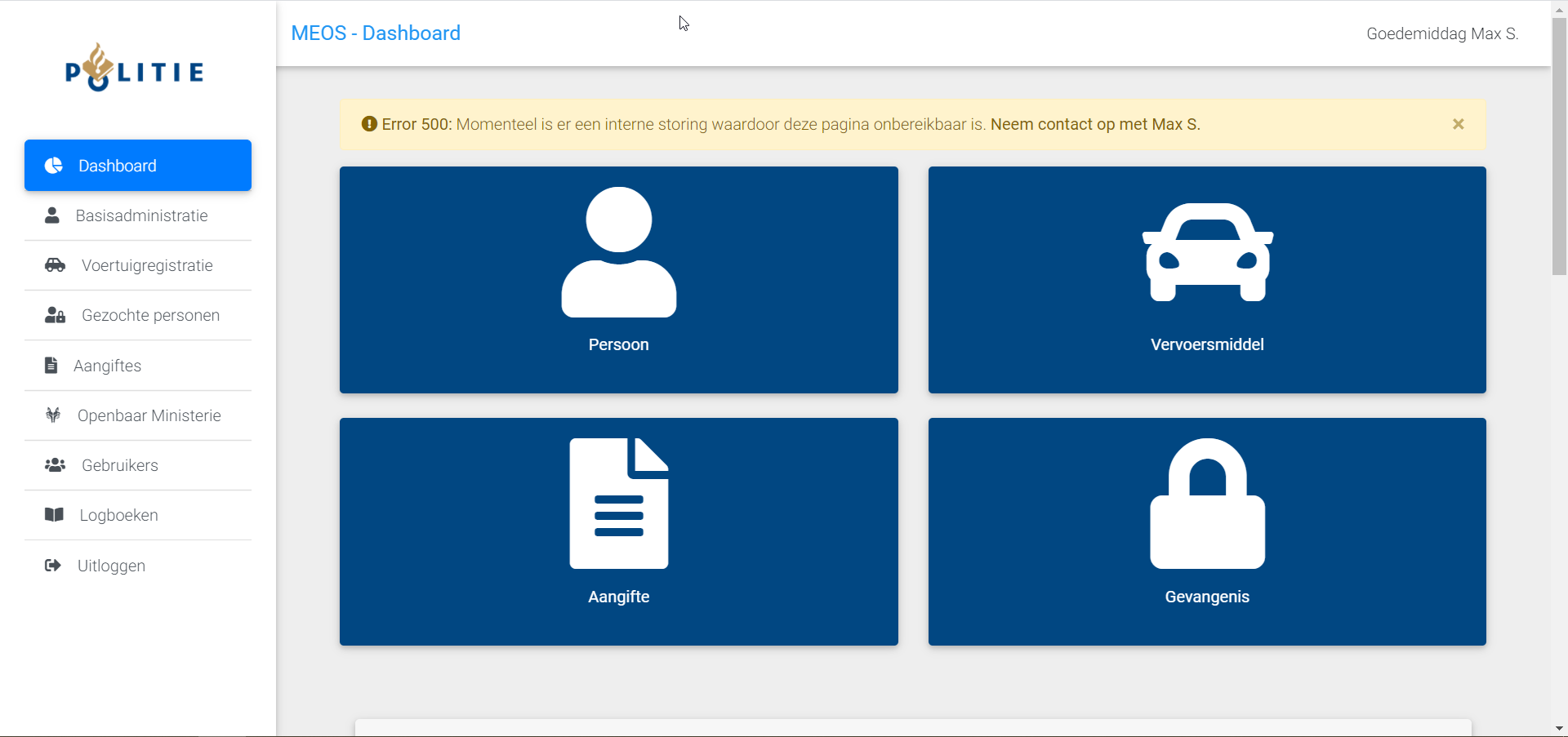Click the MEOS - Dashboard title

[x=376, y=33]
